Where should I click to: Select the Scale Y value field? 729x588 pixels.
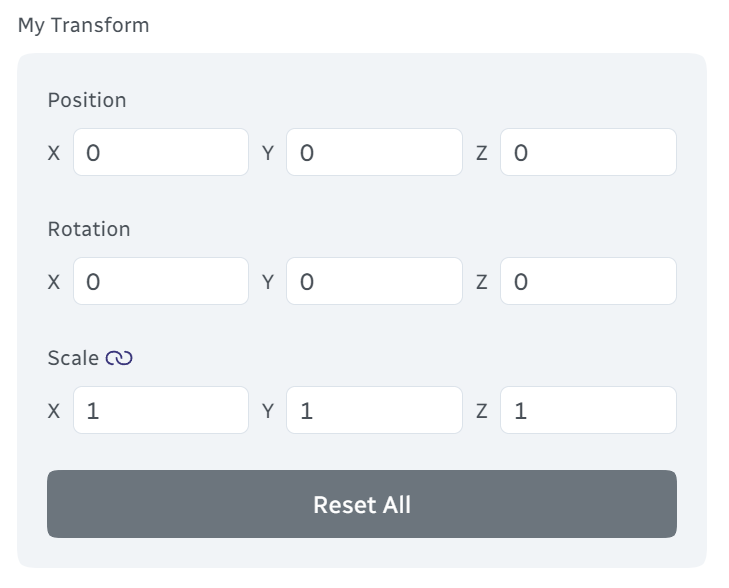(x=374, y=410)
